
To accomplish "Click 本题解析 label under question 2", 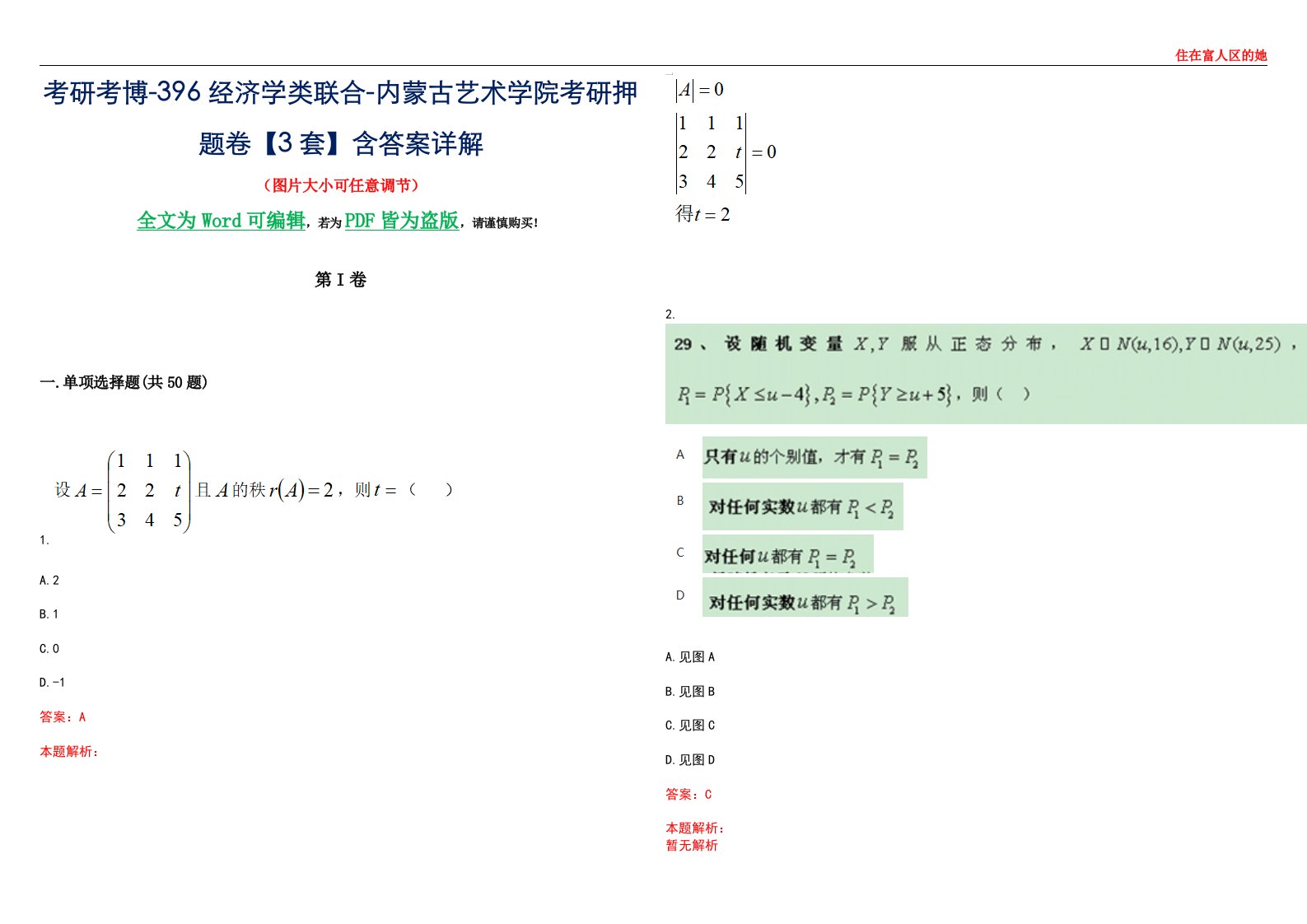I will pyautogui.click(x=694, y=828).
